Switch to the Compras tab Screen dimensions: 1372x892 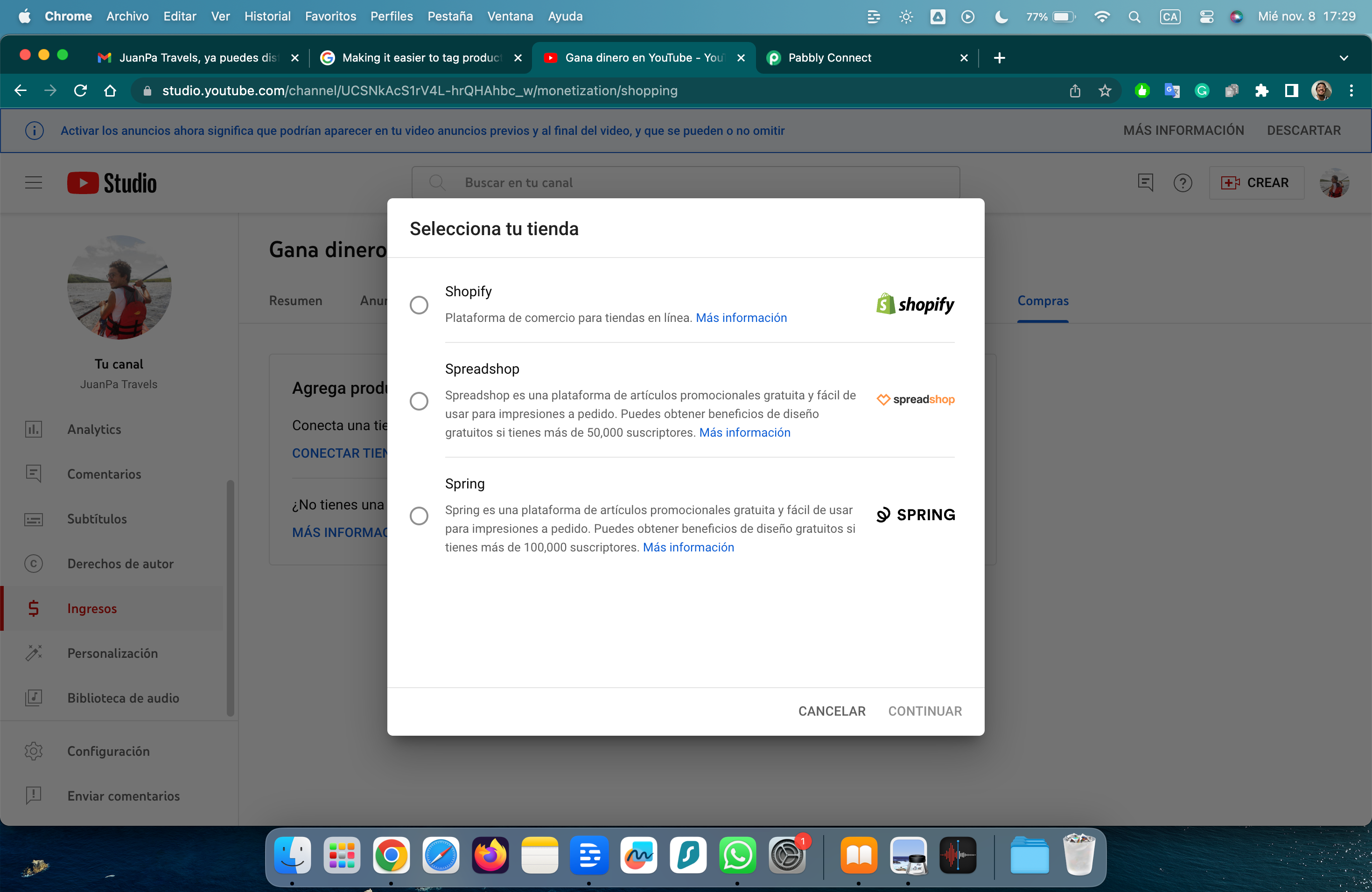click(1043, 301)
